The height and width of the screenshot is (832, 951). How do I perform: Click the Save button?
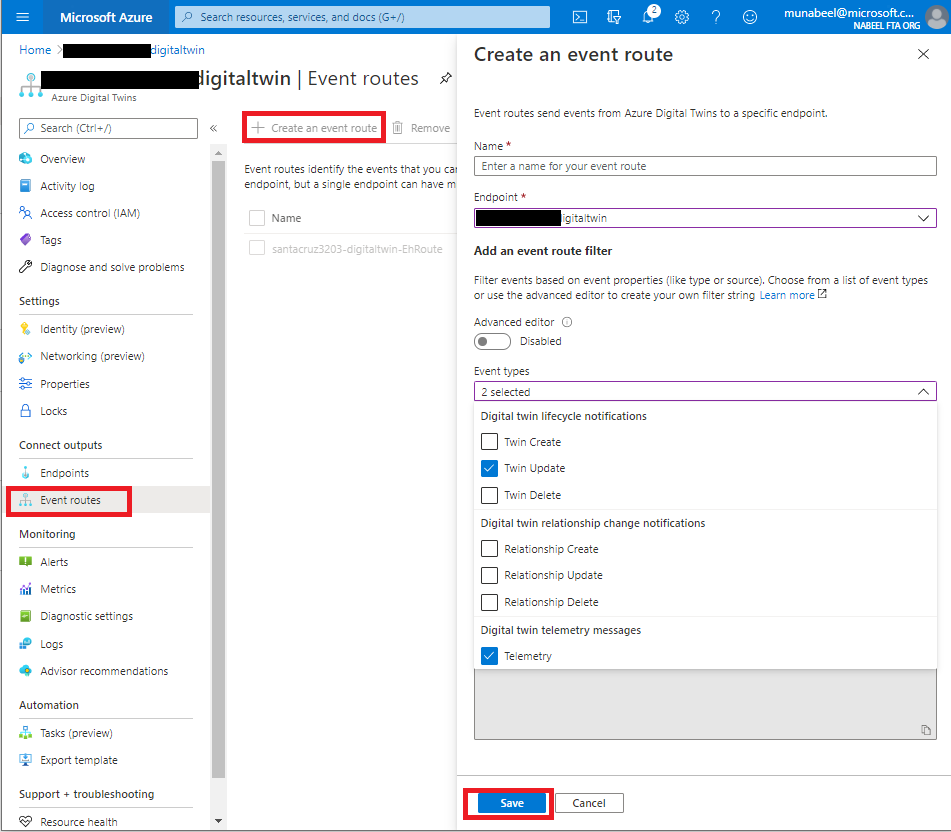[x=512, y=803]
